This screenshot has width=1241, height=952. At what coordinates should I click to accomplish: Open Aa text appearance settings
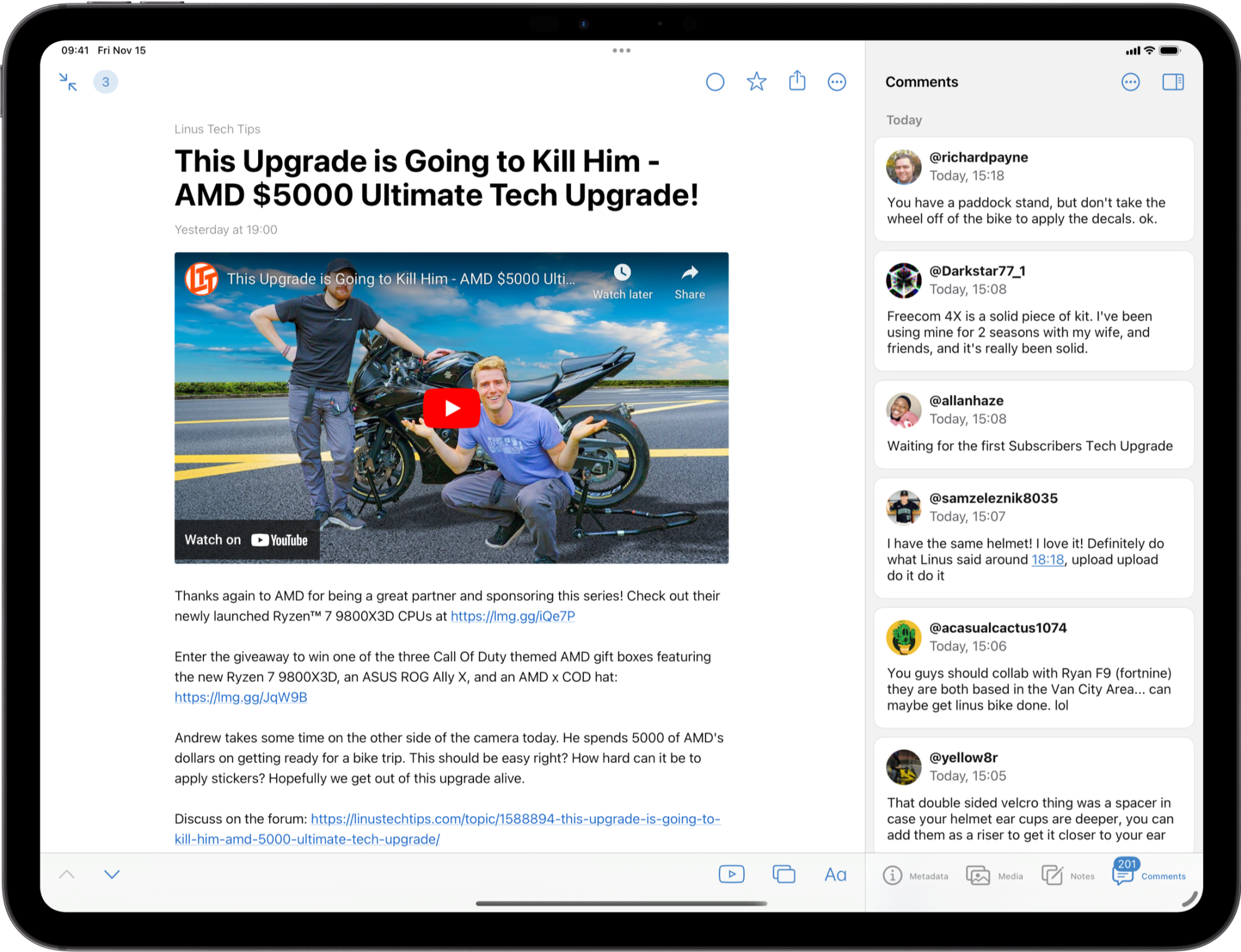coord(835,875)
